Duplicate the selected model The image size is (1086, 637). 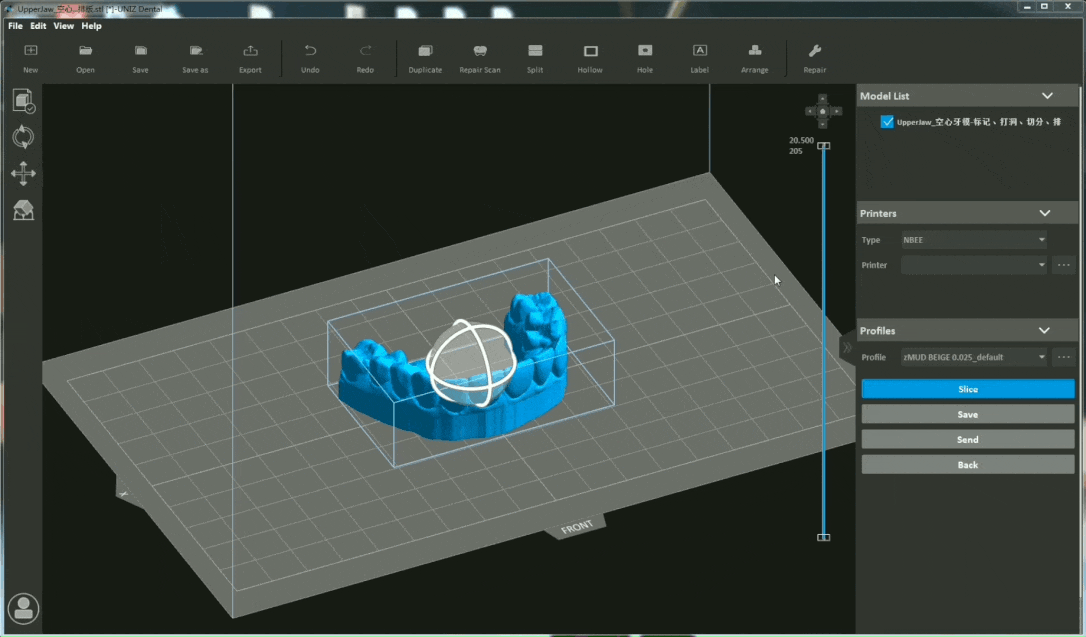[425, 52]
